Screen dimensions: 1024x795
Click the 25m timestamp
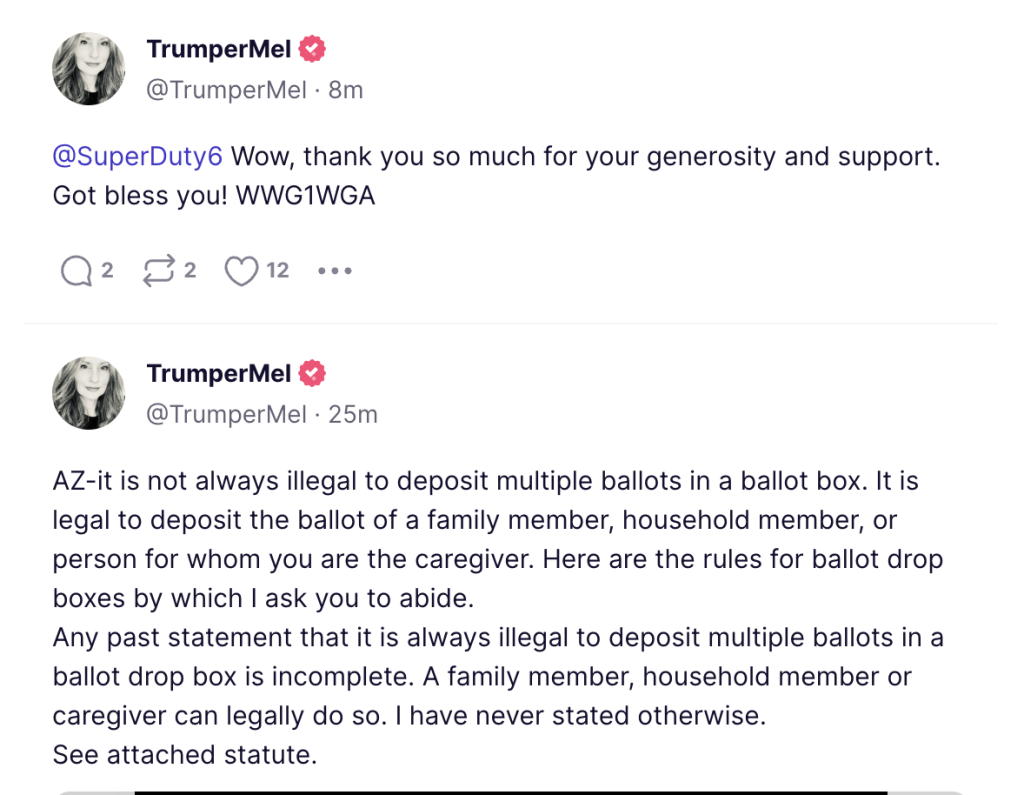[353, 415]
